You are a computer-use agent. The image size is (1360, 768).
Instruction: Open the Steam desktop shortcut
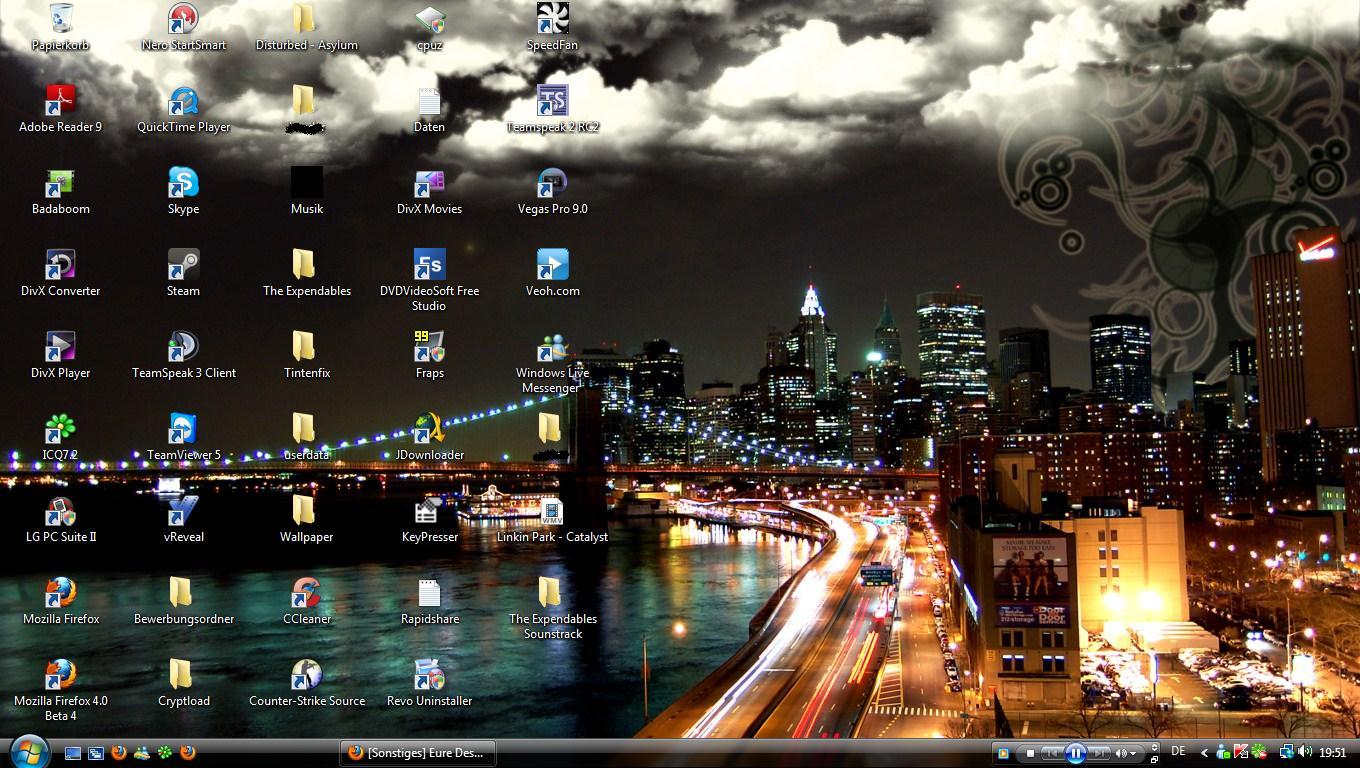183,266
